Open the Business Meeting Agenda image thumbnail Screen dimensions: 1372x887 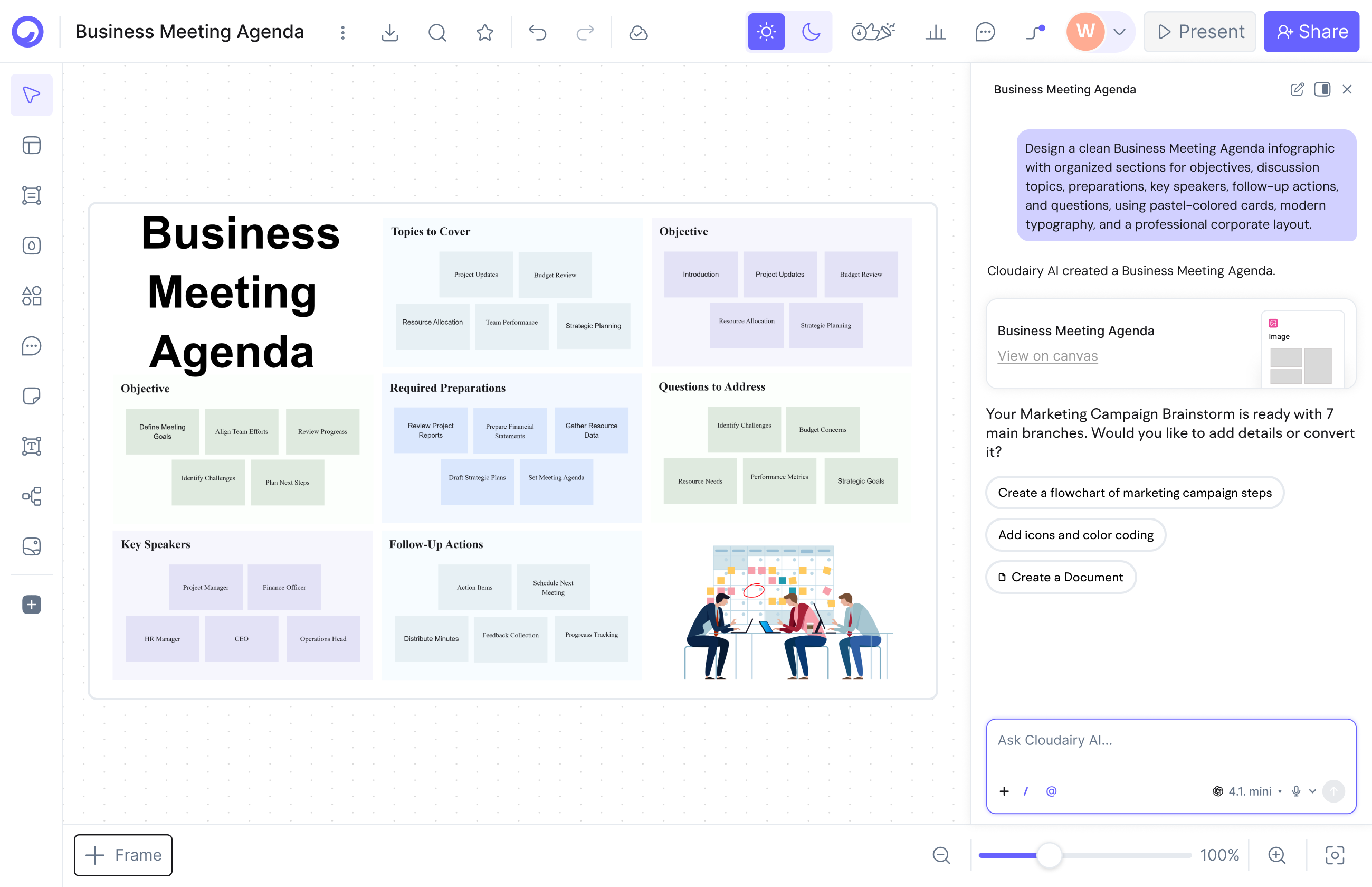pos(1302,350)
